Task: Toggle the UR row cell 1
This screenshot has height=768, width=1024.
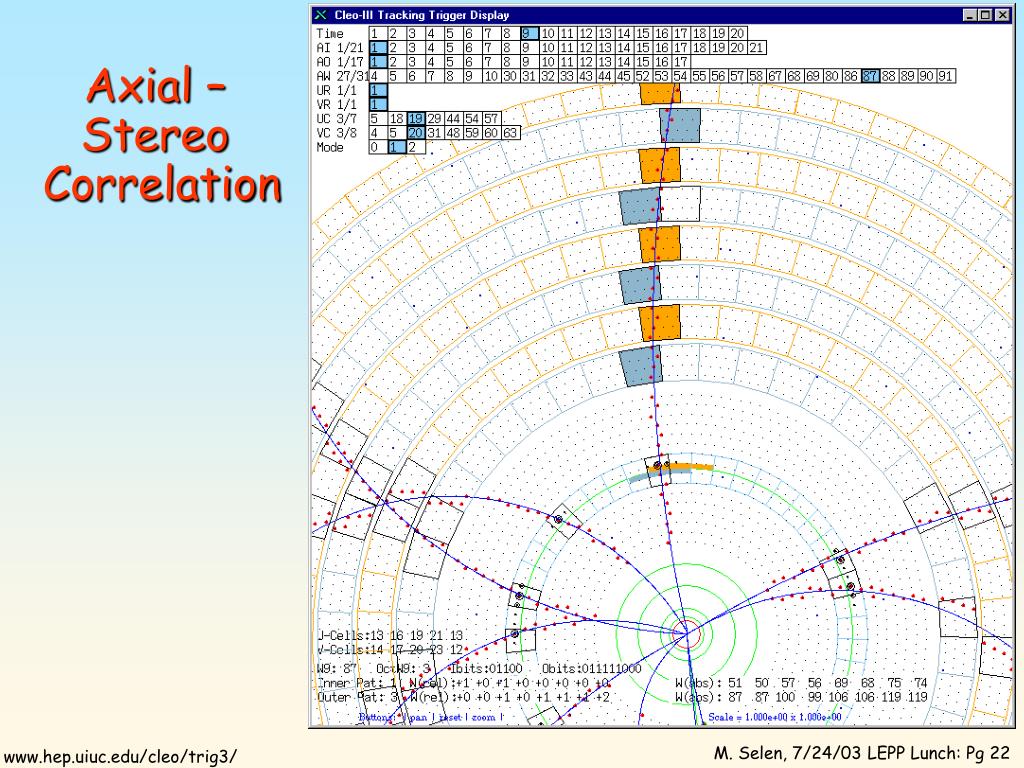Action: [x=377, y=91]
